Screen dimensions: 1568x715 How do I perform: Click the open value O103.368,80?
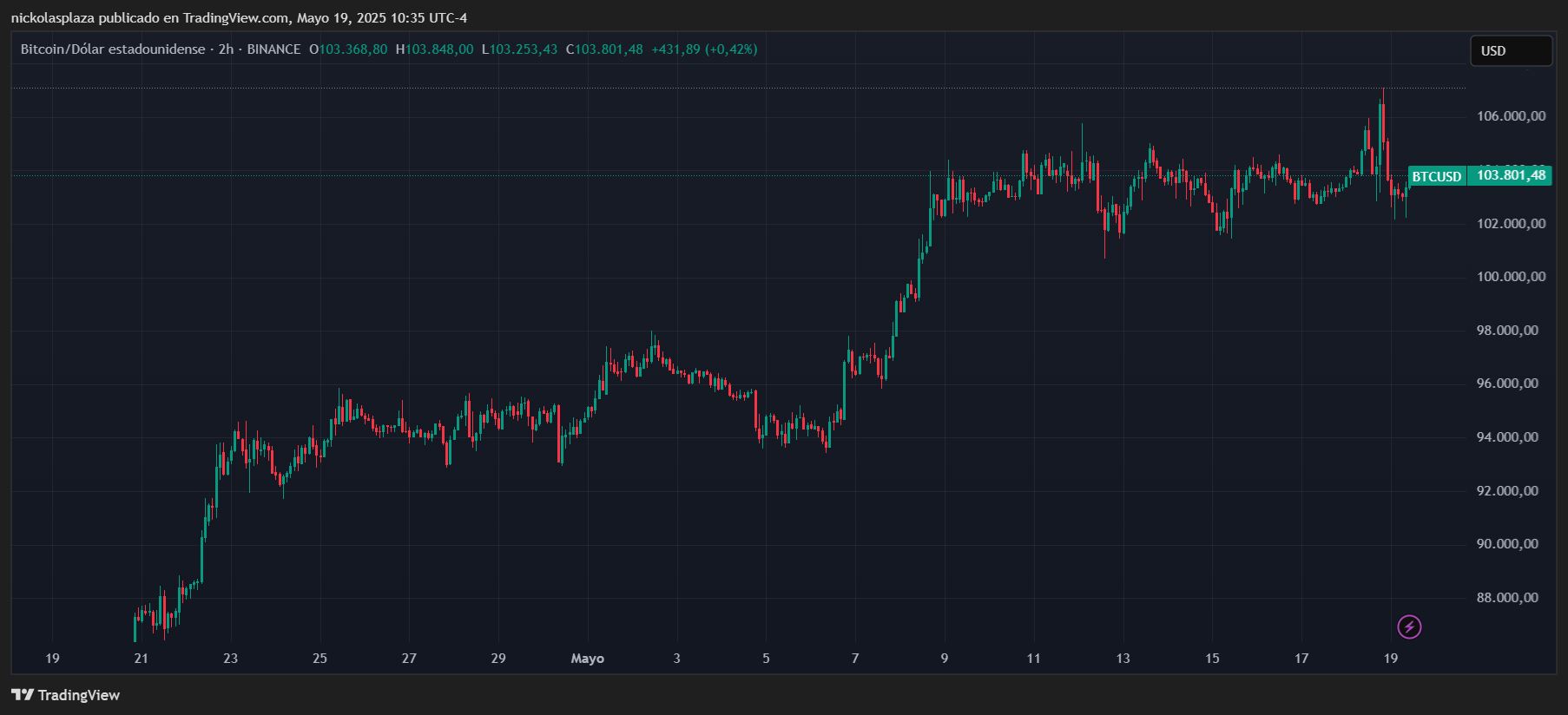pyautogui.click(x=349, y=49)
